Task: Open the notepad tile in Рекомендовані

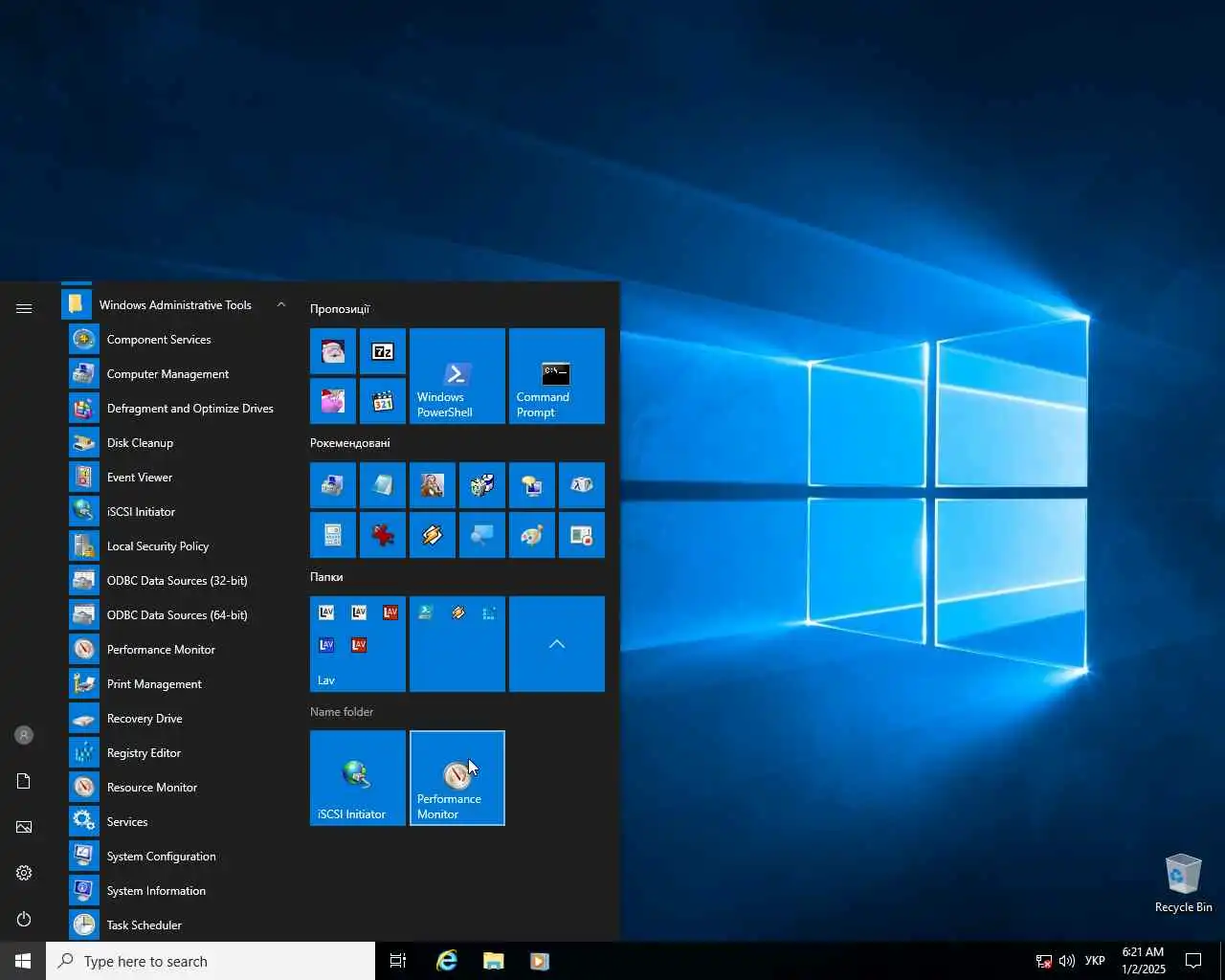Action: coord(383,485)
